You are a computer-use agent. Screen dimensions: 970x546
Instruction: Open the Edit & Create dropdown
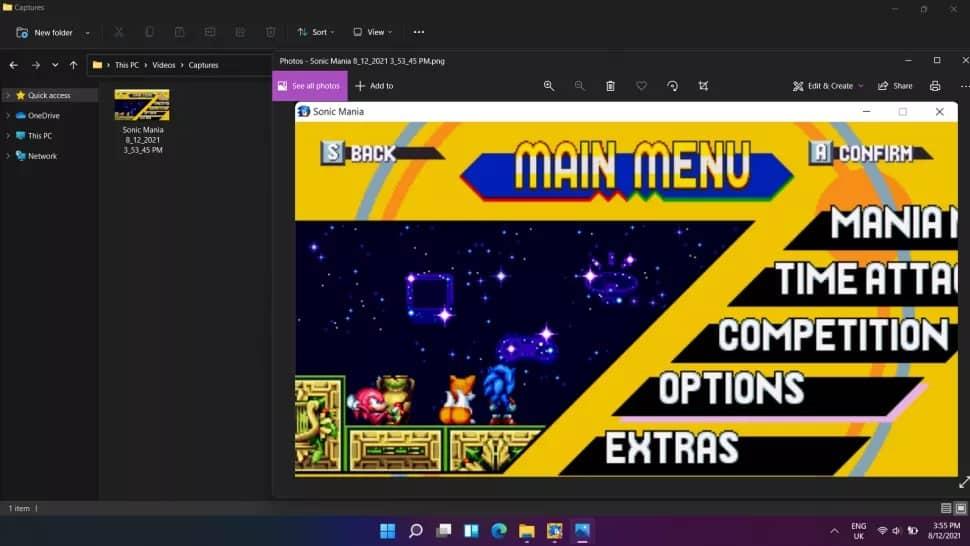pos(828,86)
